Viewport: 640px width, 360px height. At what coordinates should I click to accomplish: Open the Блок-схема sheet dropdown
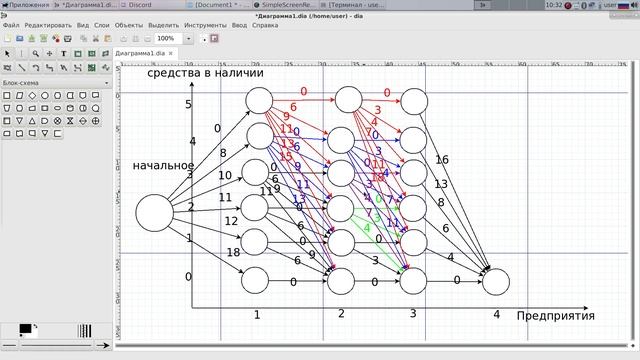coord(56,83)
